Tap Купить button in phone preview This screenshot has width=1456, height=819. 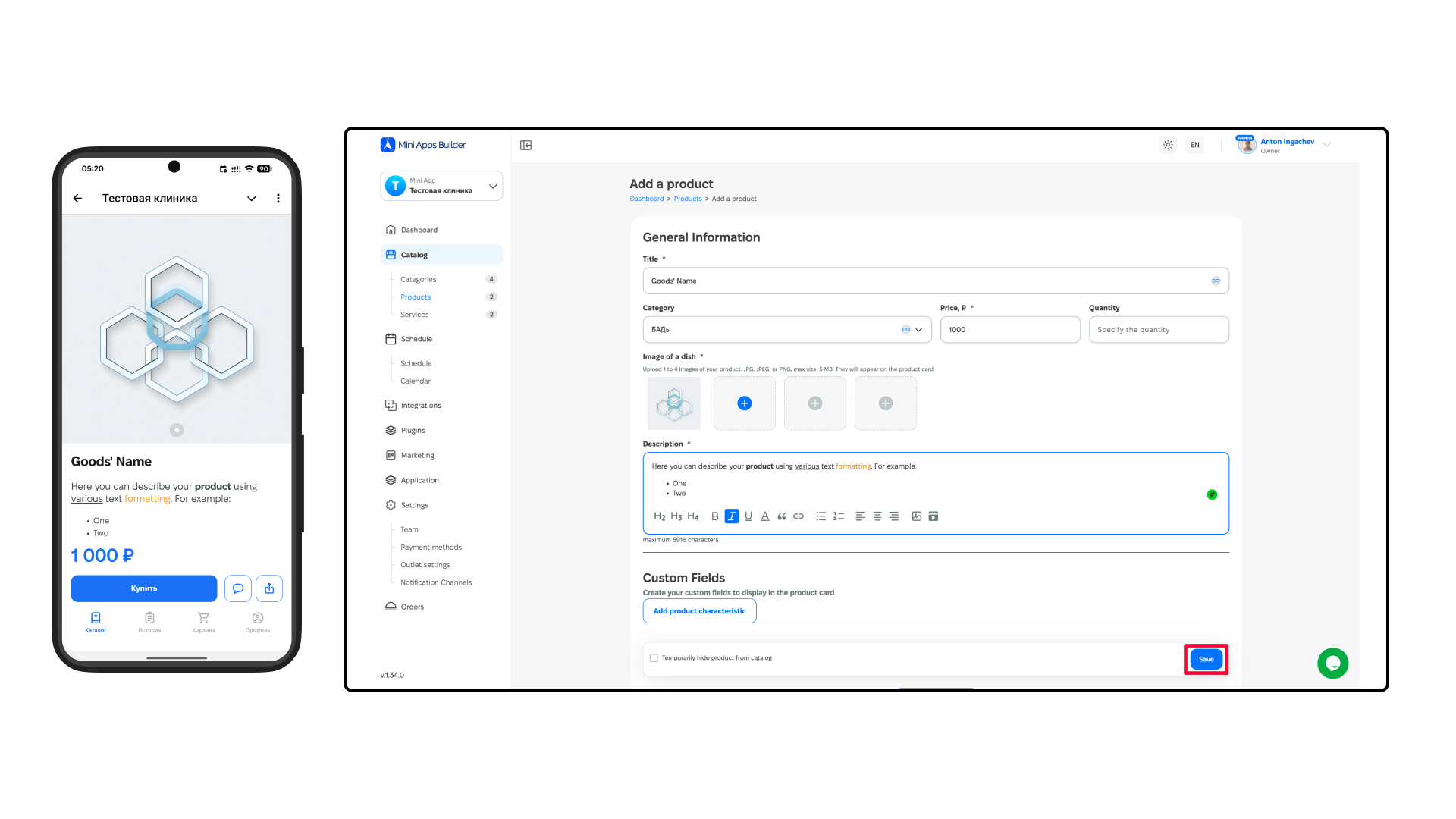click(144, 588)
